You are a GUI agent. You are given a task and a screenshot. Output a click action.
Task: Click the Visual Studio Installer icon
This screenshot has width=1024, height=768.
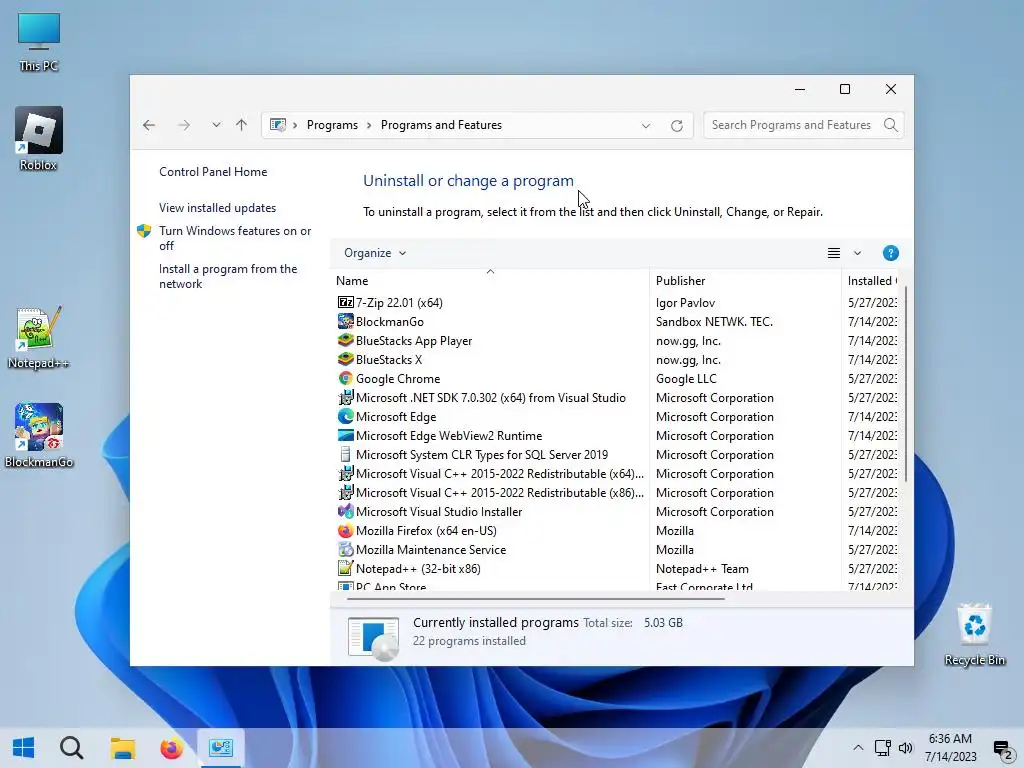345,511
